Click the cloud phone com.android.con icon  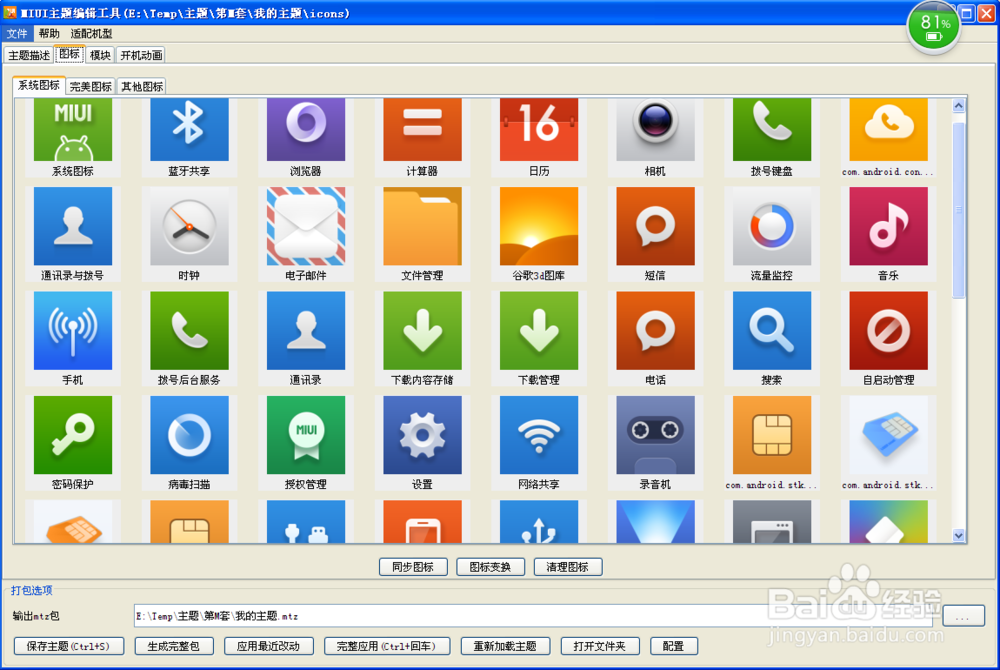[x=888, y=129]
